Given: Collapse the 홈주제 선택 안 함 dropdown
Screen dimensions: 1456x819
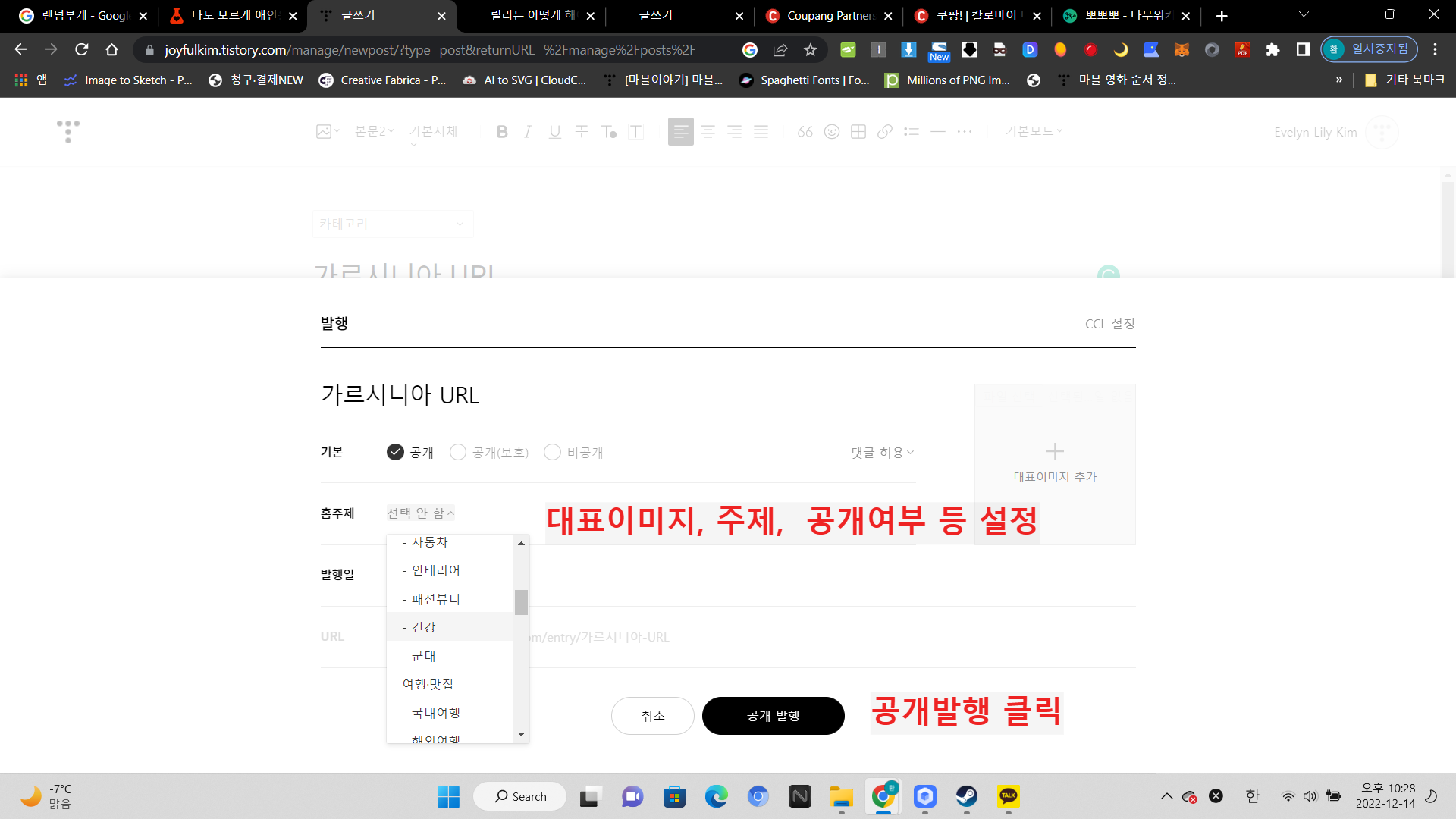Looking at the screenshot, I should point(421,513).
